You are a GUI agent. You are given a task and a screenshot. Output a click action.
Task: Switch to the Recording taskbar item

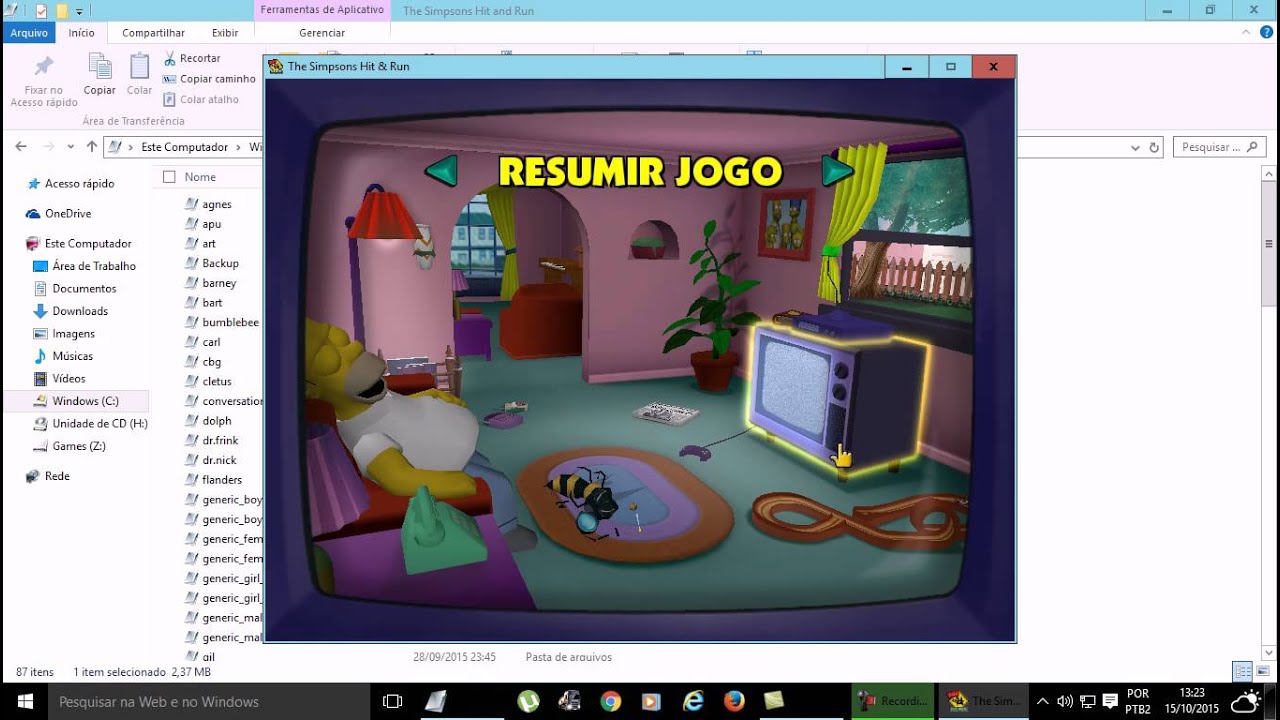point(893,701)
